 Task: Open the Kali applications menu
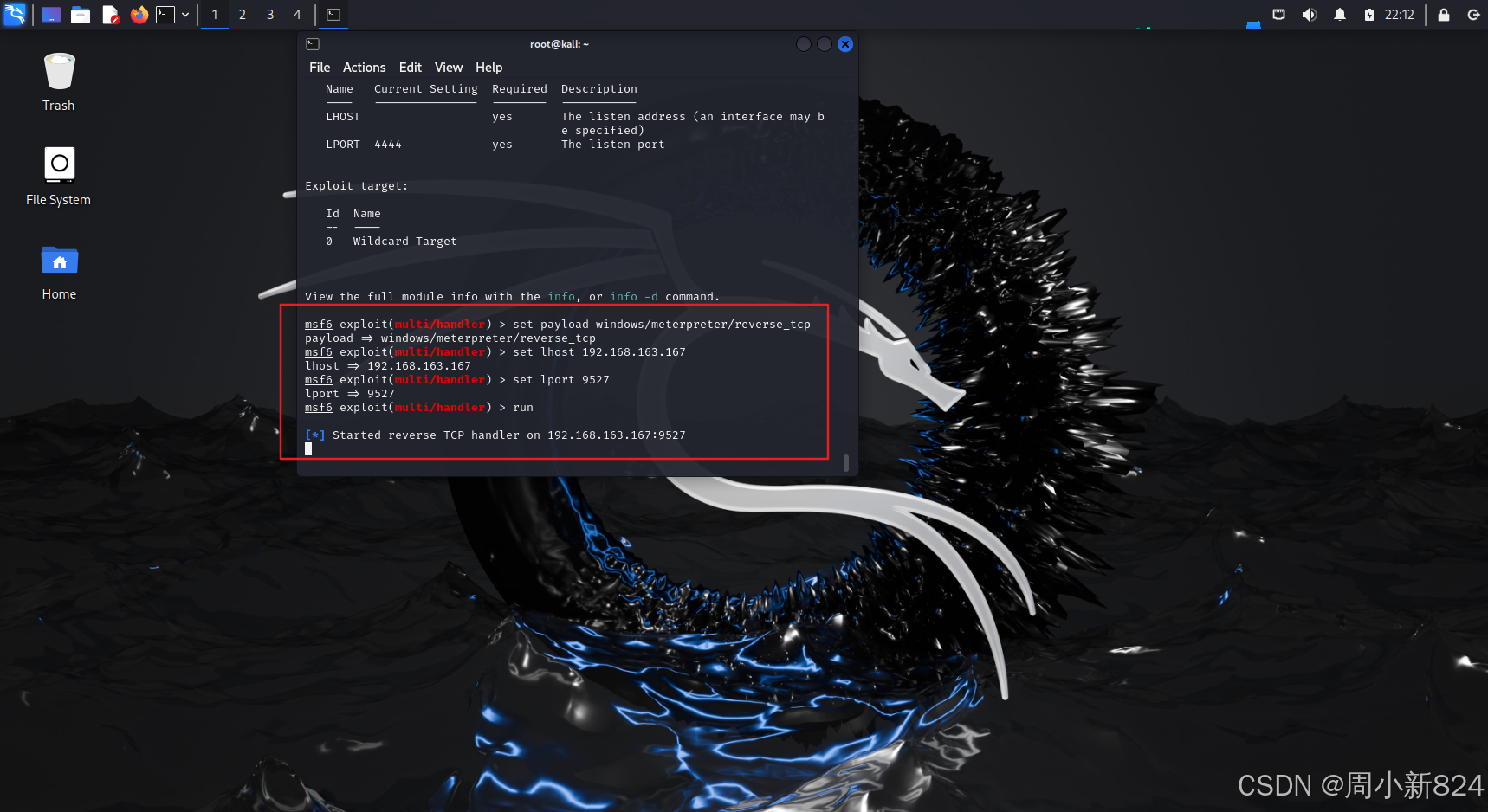[x=15, y=14]
